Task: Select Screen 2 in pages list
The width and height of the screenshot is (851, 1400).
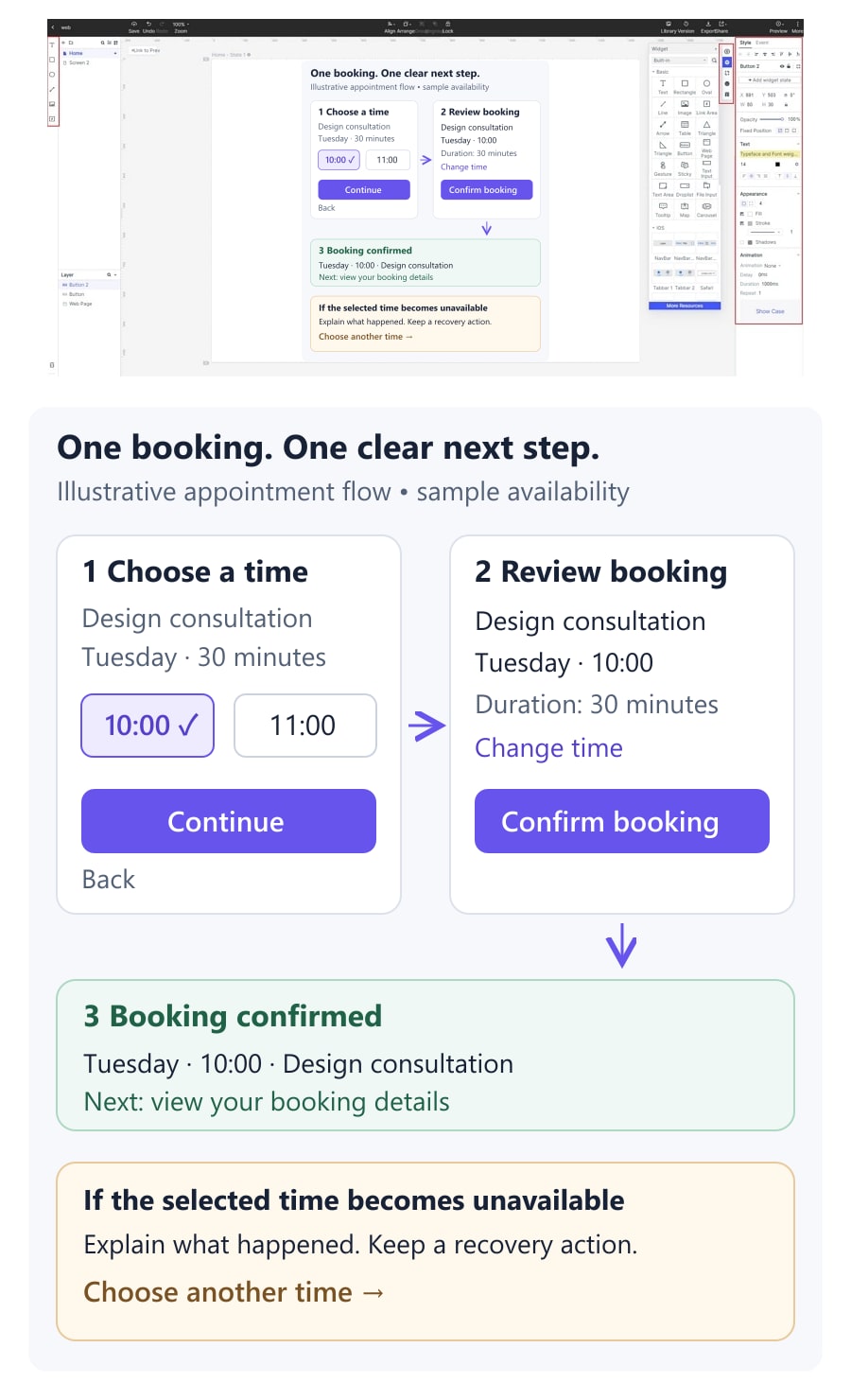Action: coord(79,62)
